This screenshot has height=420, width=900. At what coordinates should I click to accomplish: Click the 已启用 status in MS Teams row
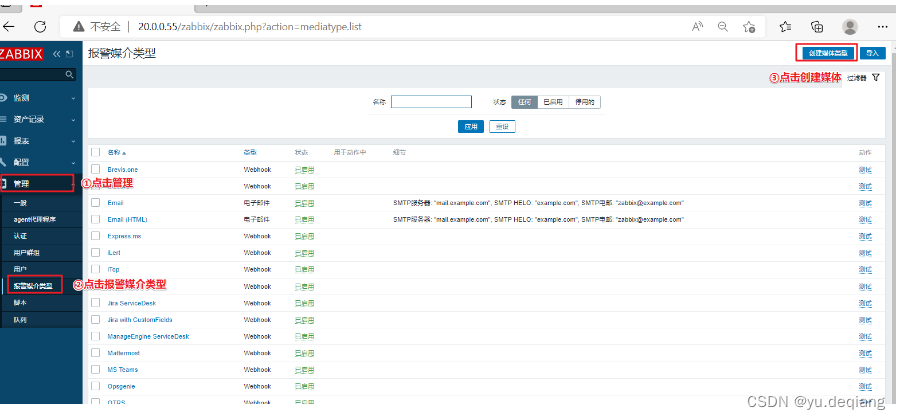304,370
